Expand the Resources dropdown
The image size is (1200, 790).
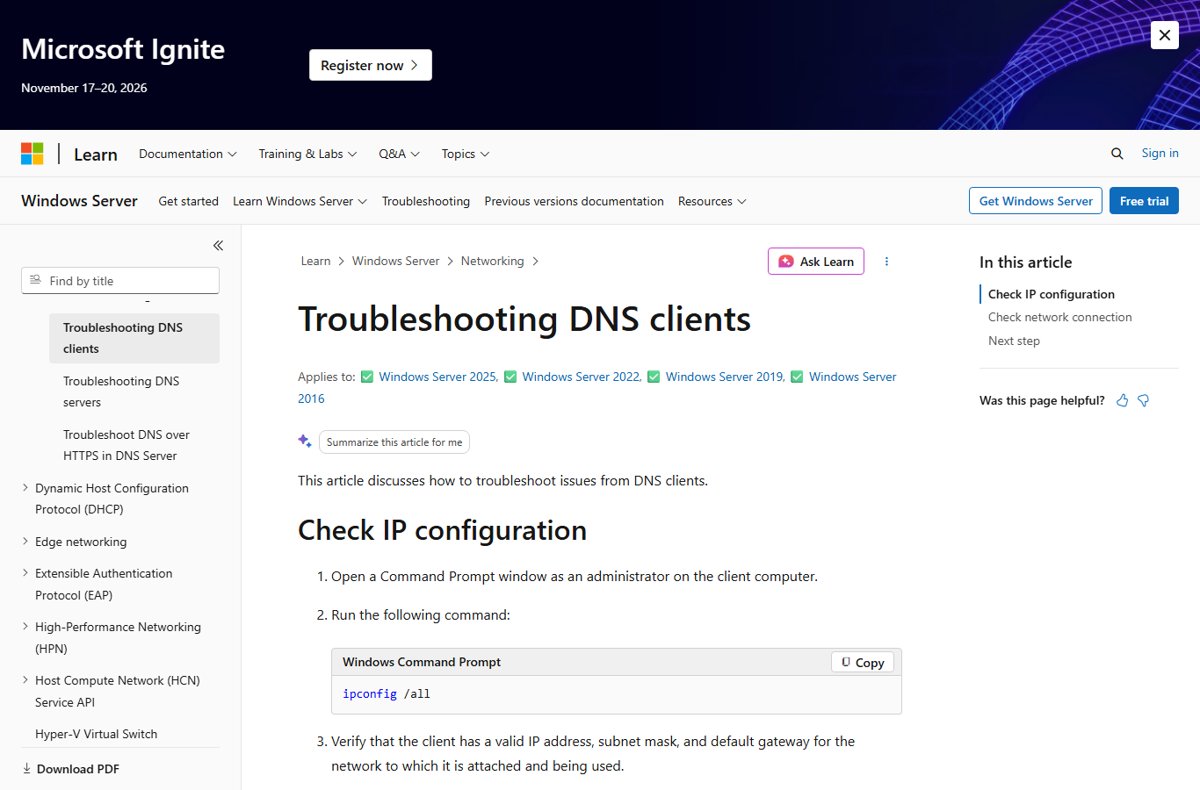click(712, 201)
